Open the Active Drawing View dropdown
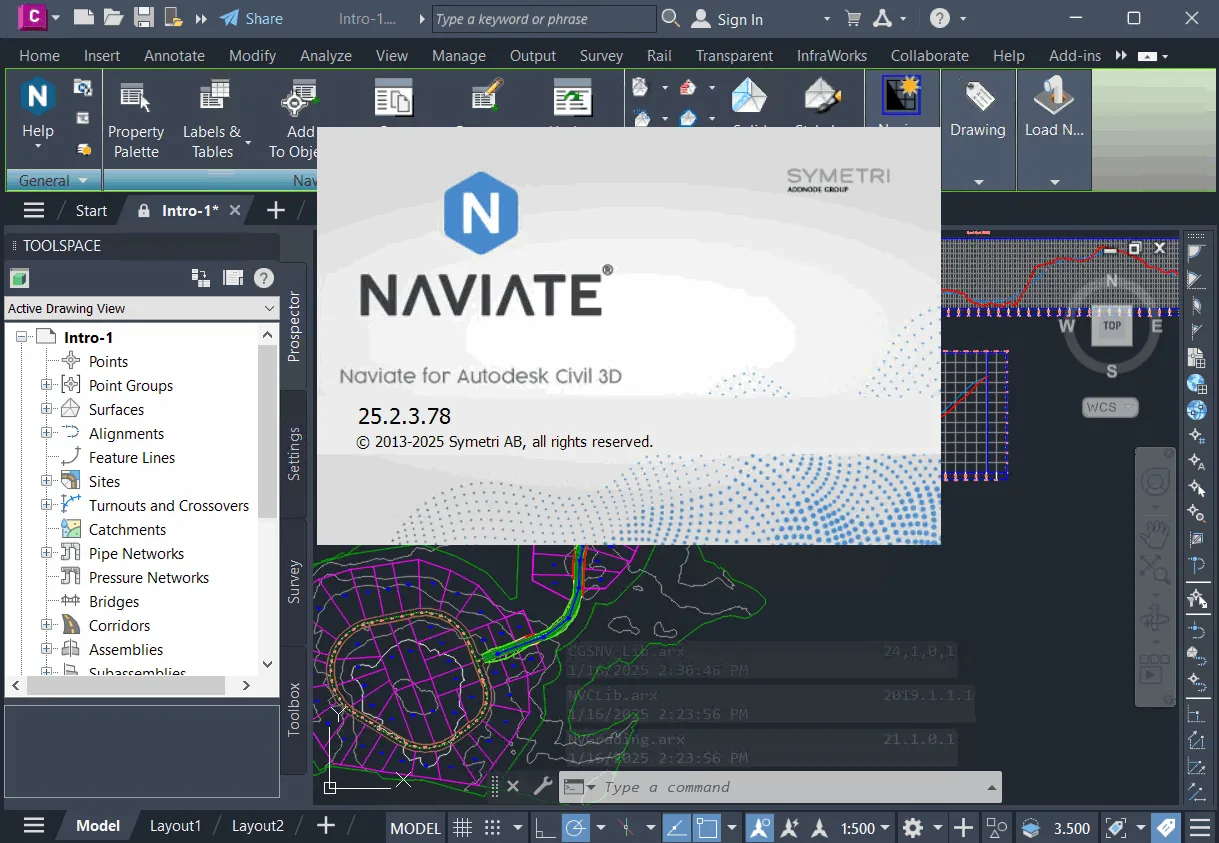 click(141, 309)
